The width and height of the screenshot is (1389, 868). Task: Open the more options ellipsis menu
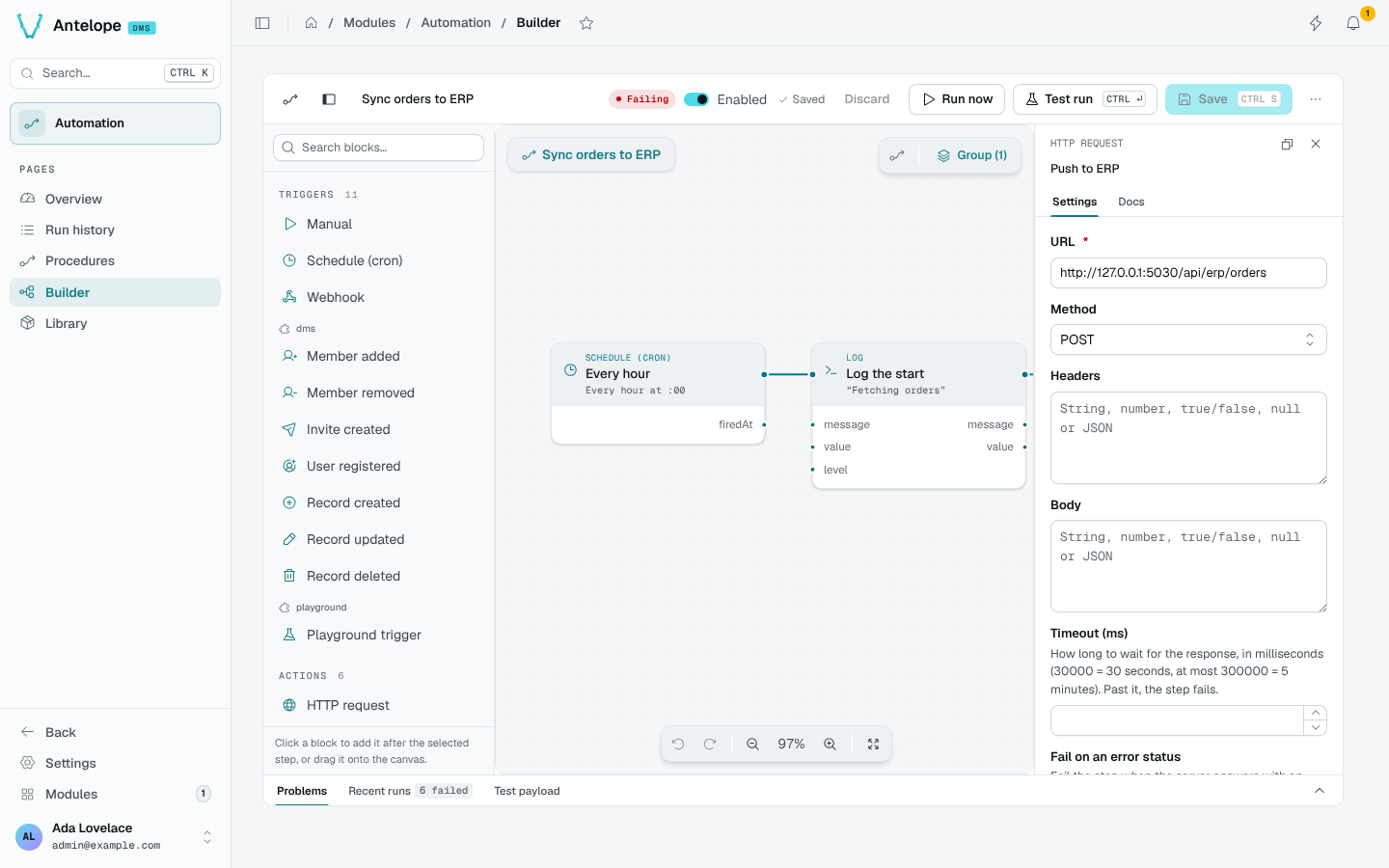pyautogui.click(x=1316, y=99)
